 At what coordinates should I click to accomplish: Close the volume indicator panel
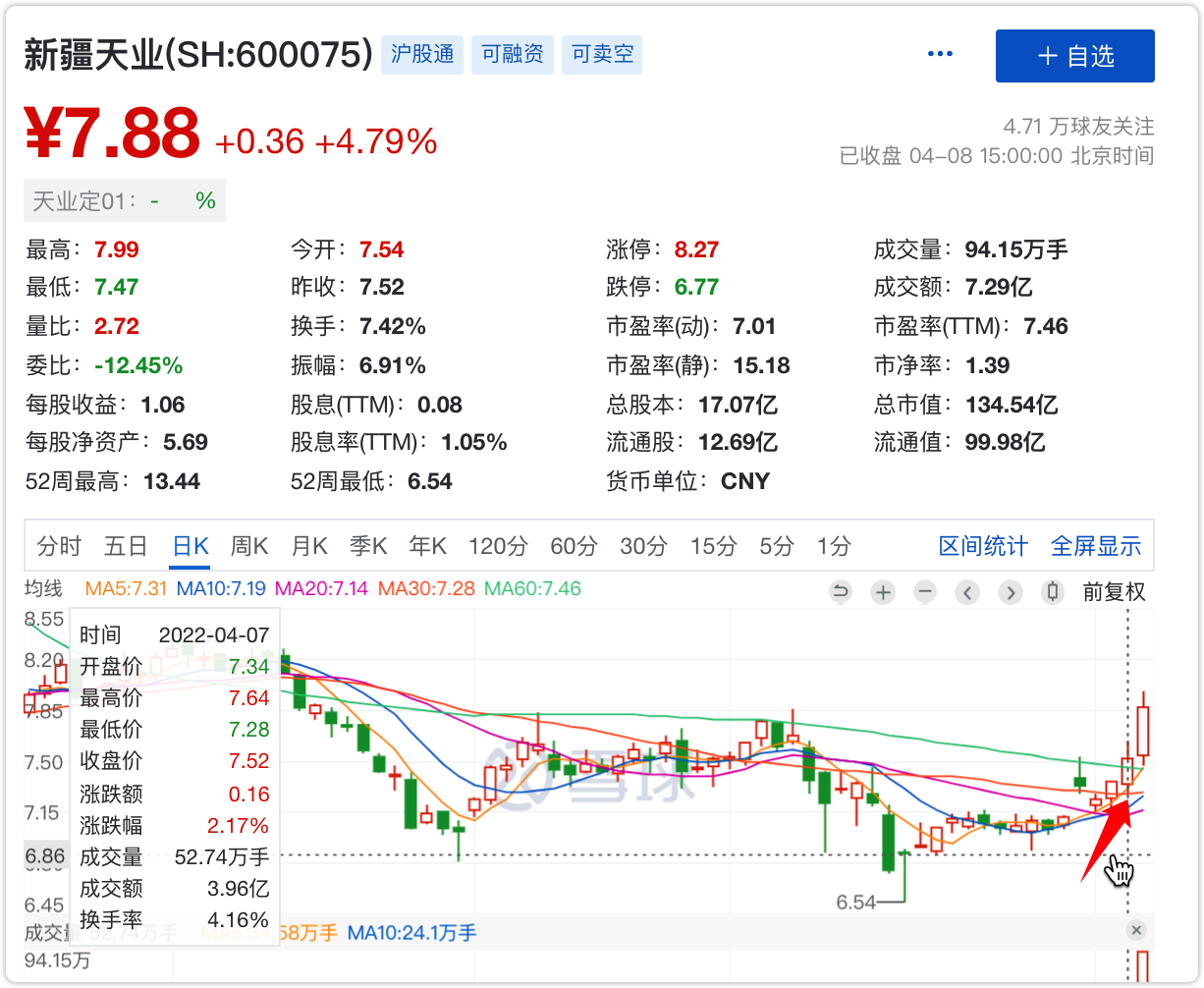coord(1136,930)
